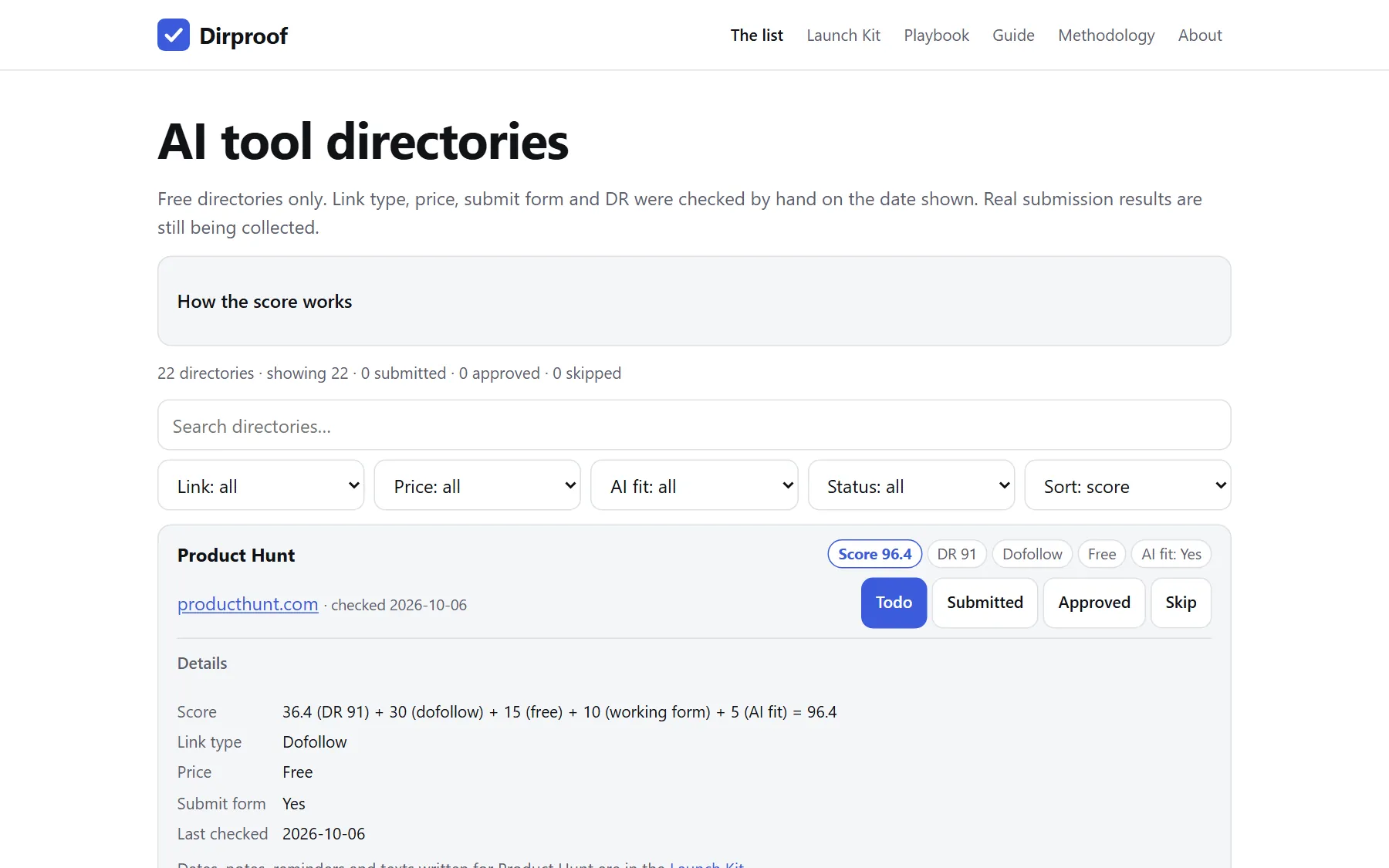Image resolution: width=1389 pixels, height=868 pixels.
Task: Collapse the Details section of Product Hunt
Action: (x=202, y=664)
